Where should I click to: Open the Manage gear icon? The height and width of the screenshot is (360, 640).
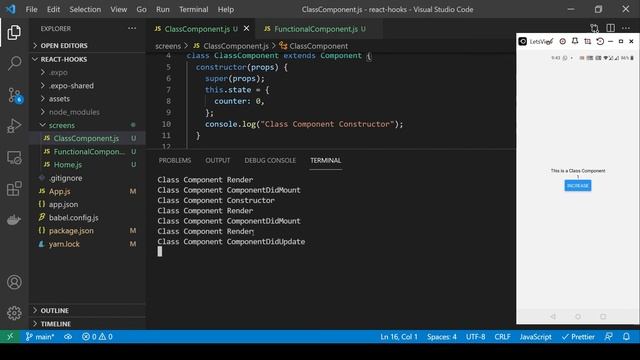14,313
